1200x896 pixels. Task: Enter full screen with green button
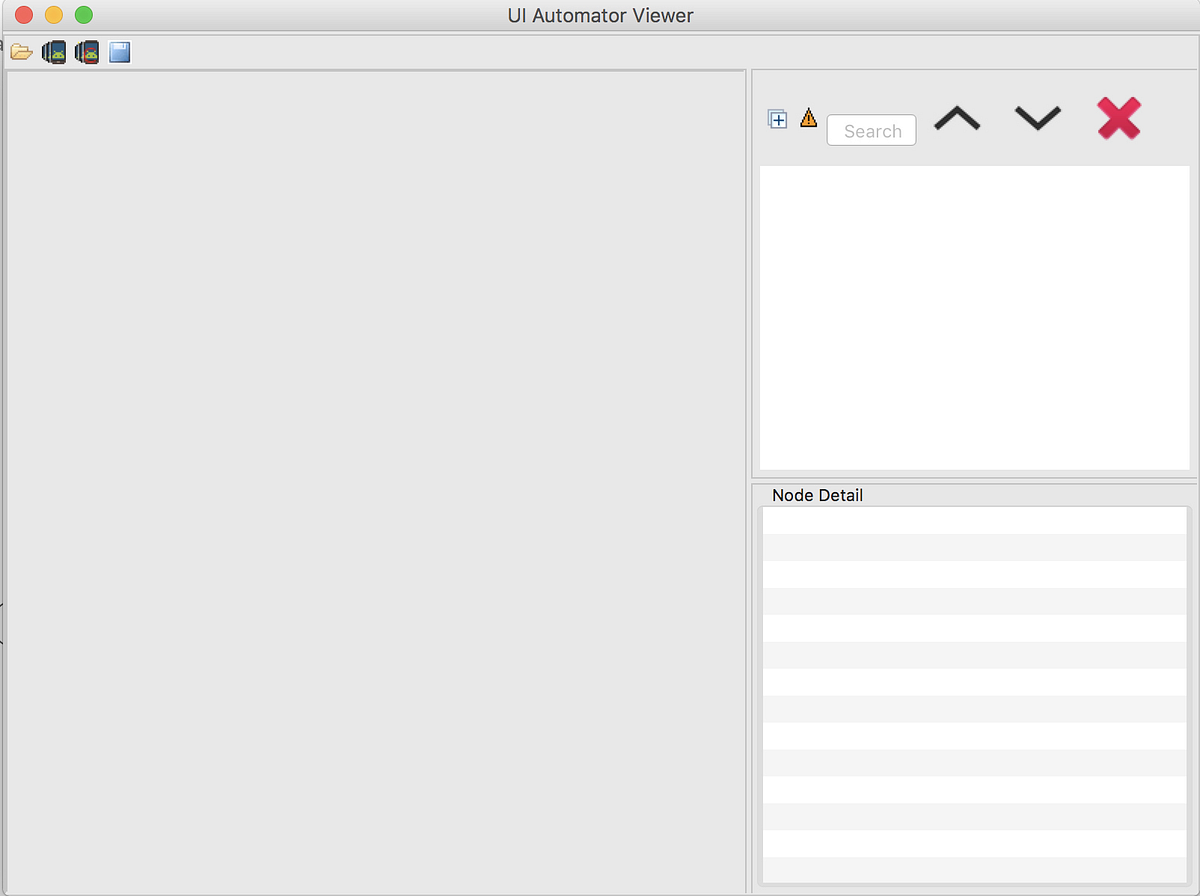[84, 15]
